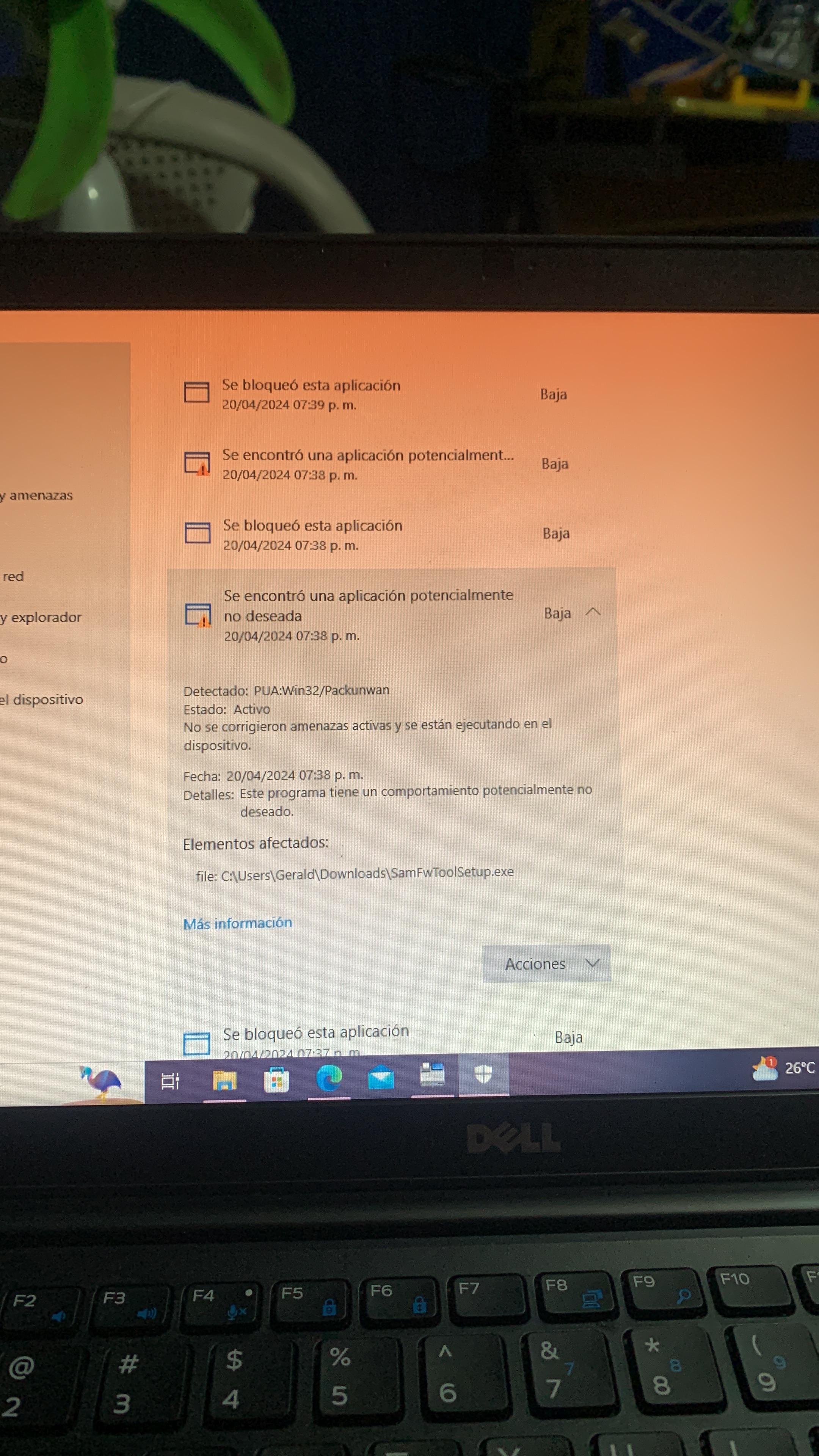Open Task View from taskbar

coord(170,1081)
